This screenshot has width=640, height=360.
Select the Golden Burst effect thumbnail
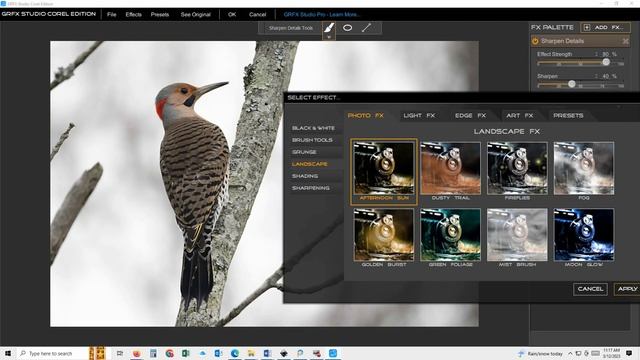tap(384, 235)
